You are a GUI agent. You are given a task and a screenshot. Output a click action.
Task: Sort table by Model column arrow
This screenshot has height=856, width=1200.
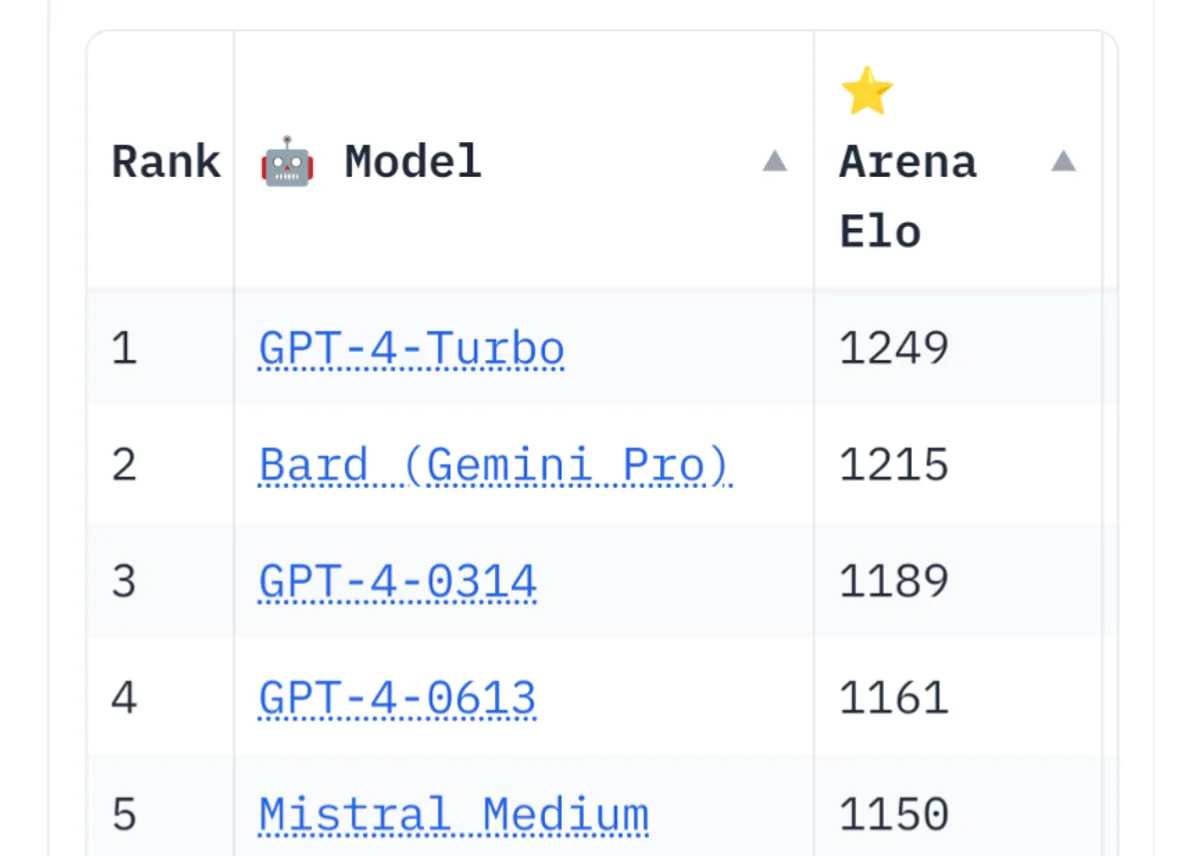pyautogui.click(x=774, y=161)
